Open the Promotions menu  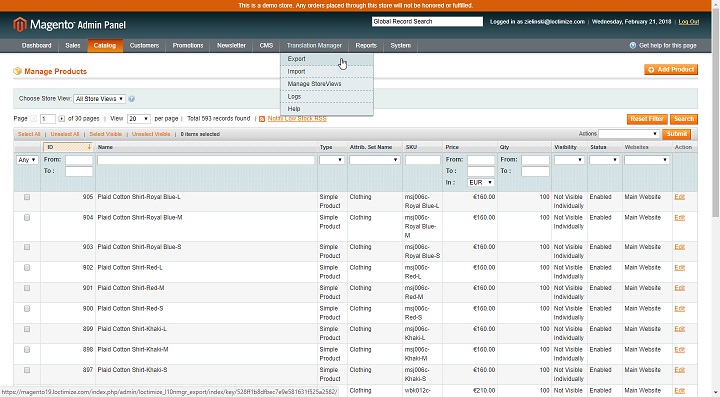point(188,45)
